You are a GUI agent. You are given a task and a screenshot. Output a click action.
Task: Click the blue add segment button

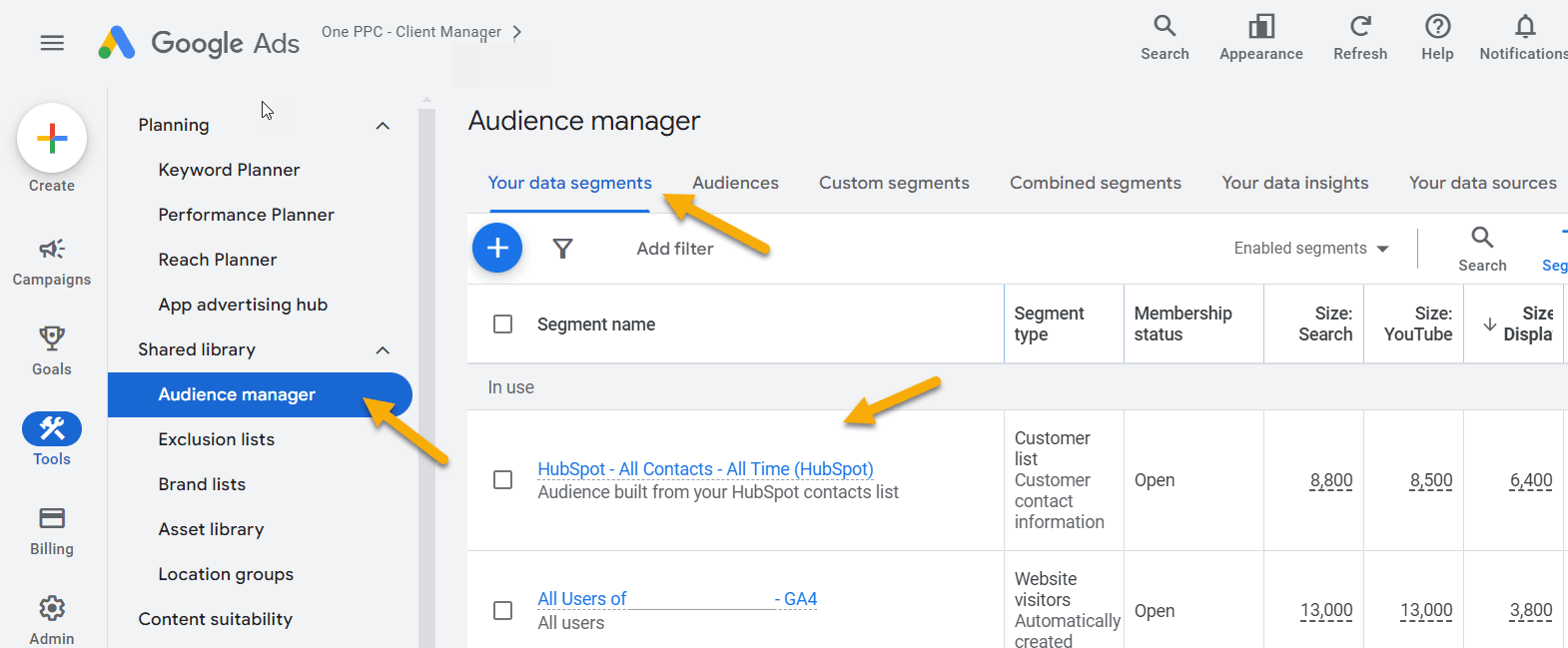(x=497, y=248)
